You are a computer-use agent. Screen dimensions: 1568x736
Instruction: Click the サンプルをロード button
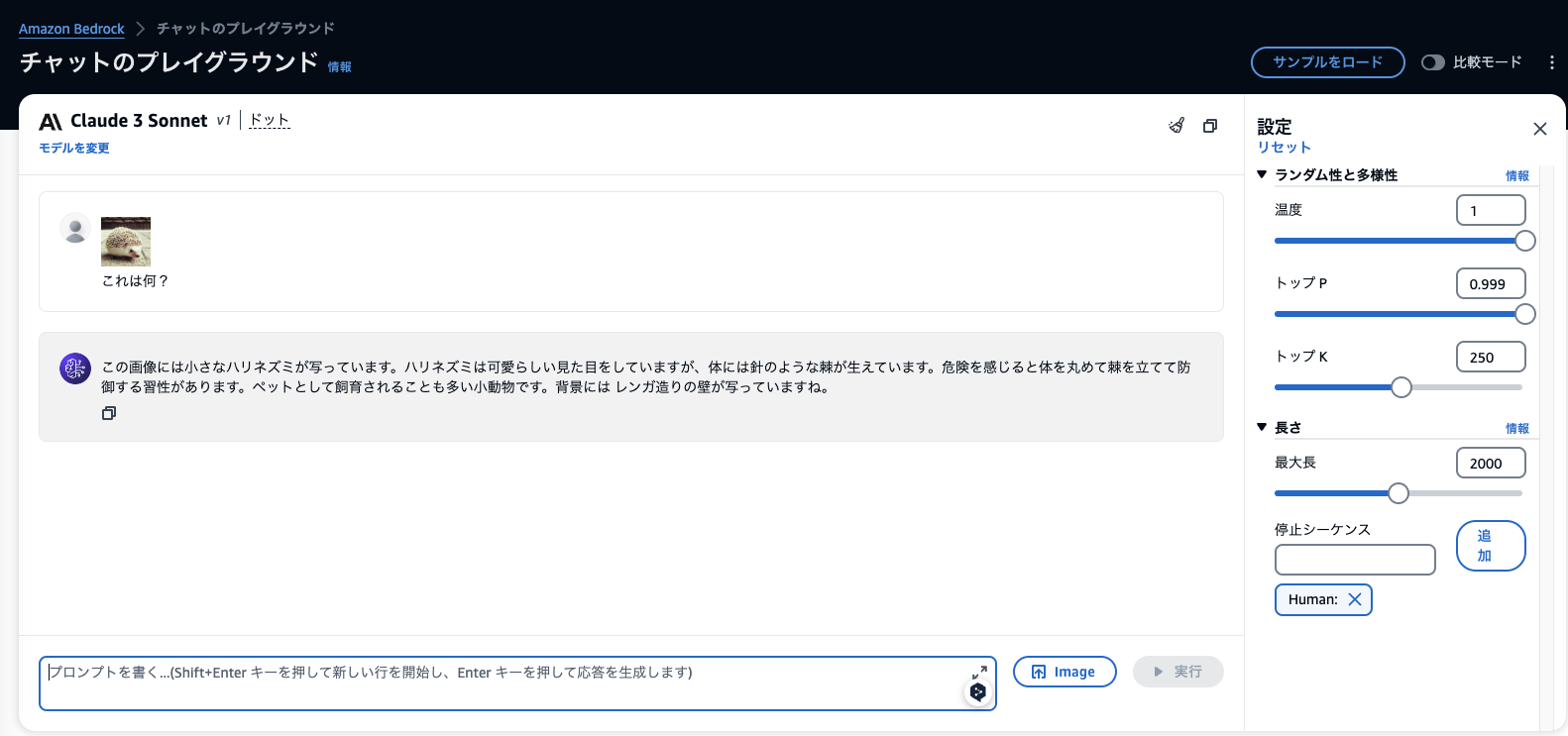1328,62
